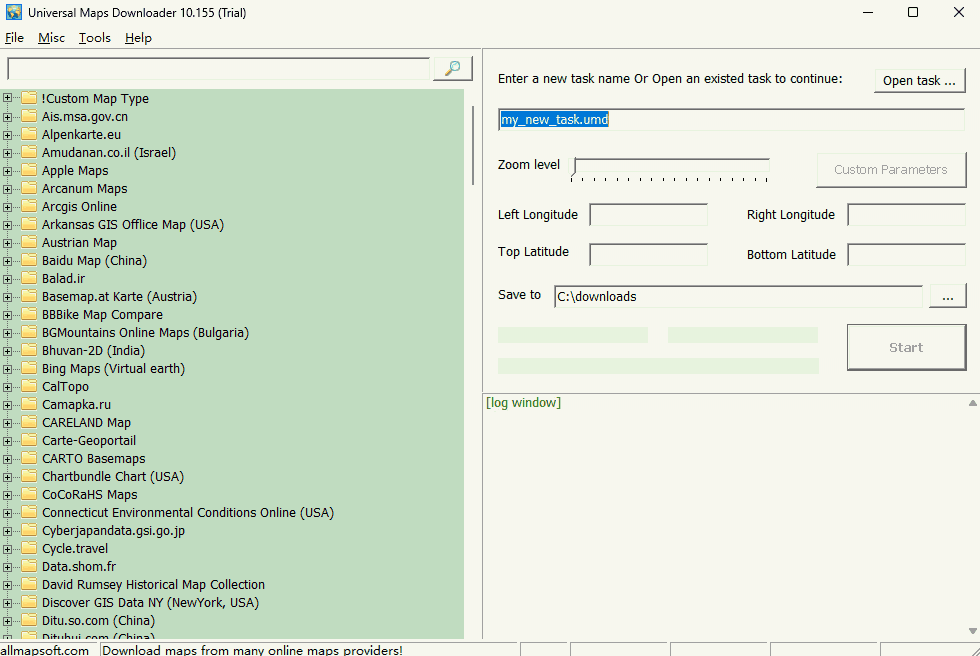
Task: Expand the David Rumsey Historical Map Collection node
Action: (x=8, y=584)
